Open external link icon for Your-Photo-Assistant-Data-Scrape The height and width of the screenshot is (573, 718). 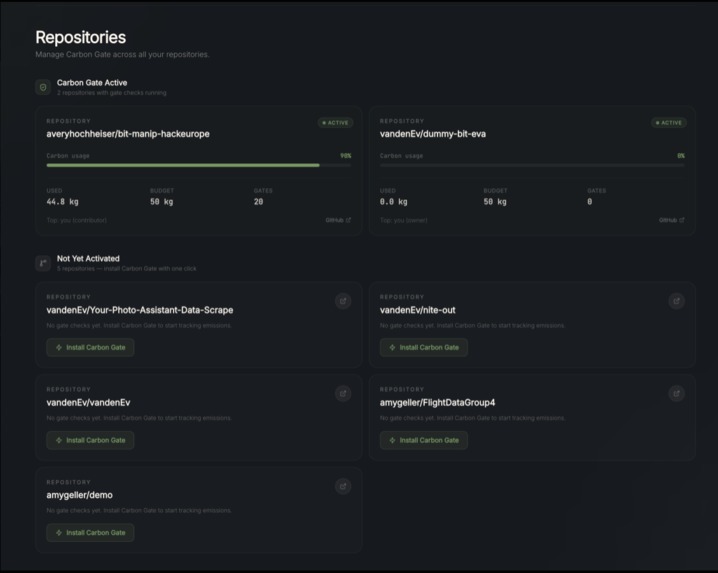pyautogui.click(x=343, y=301)
